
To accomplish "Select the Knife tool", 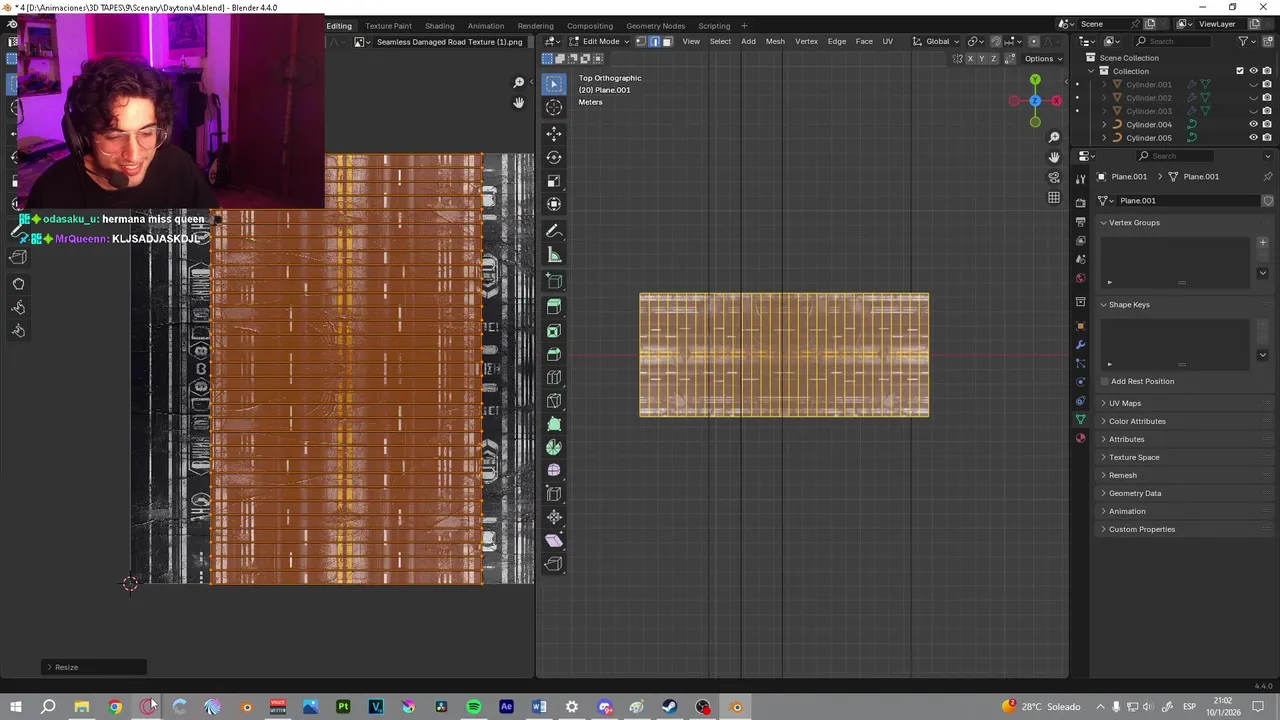I will point(554,401).
